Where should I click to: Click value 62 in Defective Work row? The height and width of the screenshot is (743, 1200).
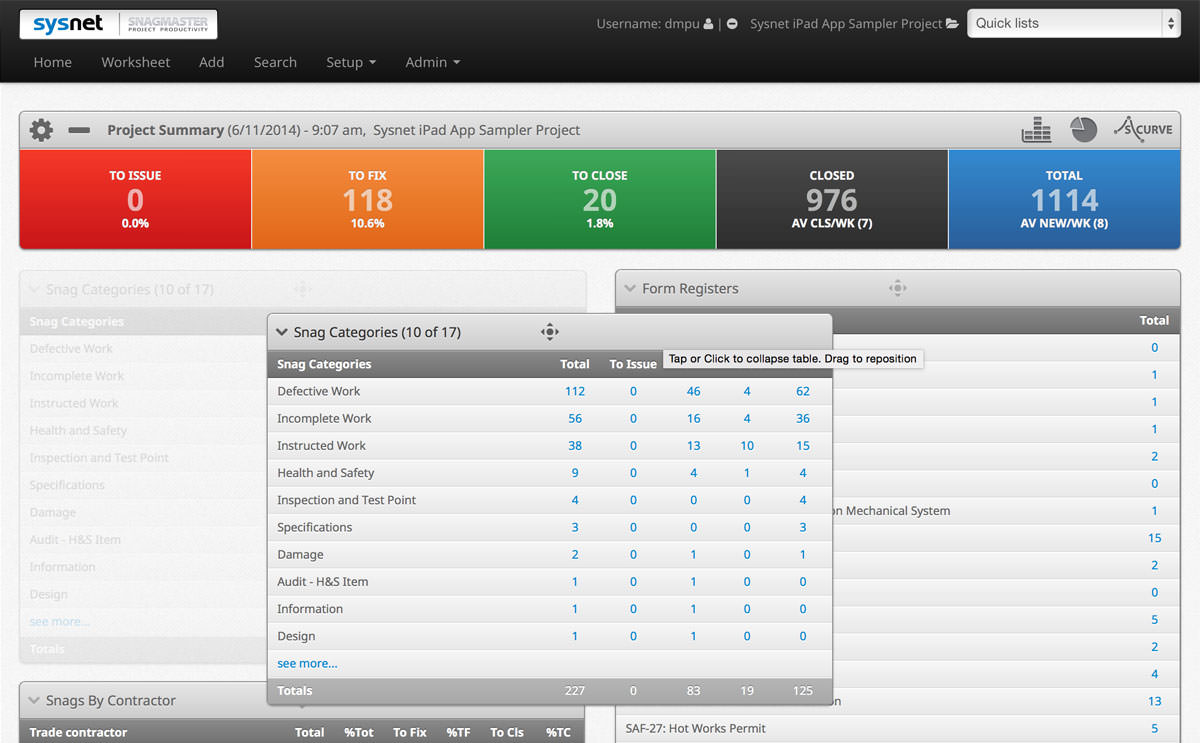tap(803, 391)
